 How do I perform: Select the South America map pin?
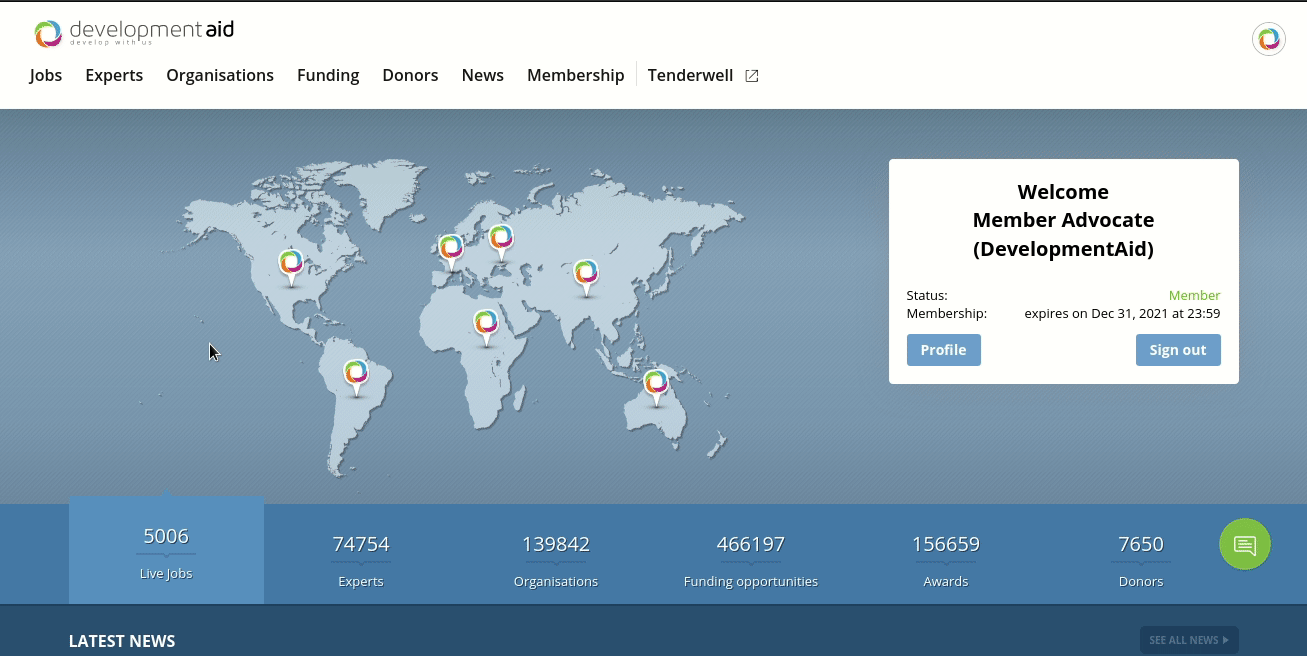356,378
